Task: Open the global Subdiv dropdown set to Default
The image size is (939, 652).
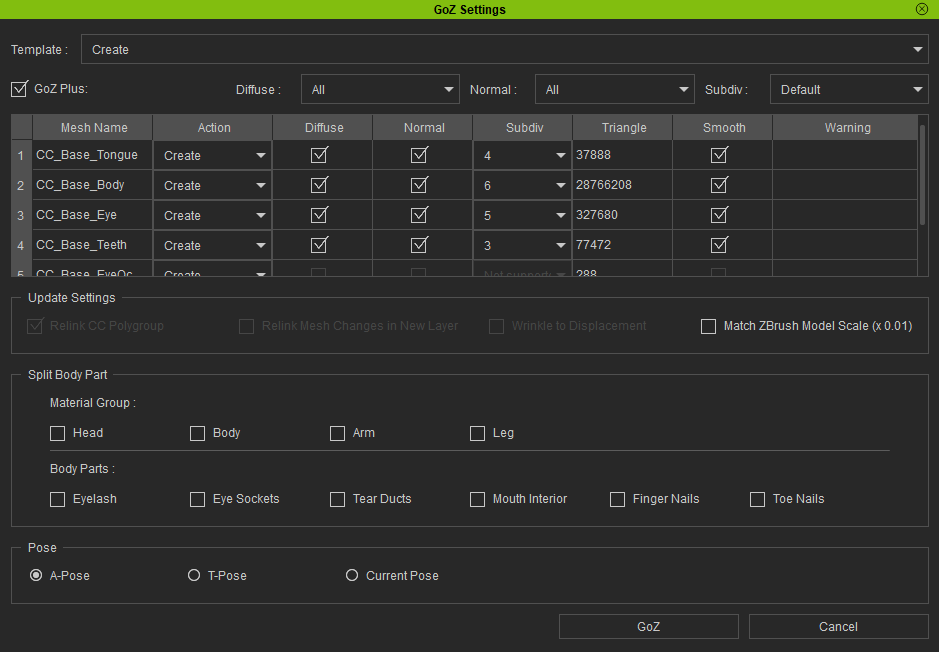Action: tap(849, 89)
